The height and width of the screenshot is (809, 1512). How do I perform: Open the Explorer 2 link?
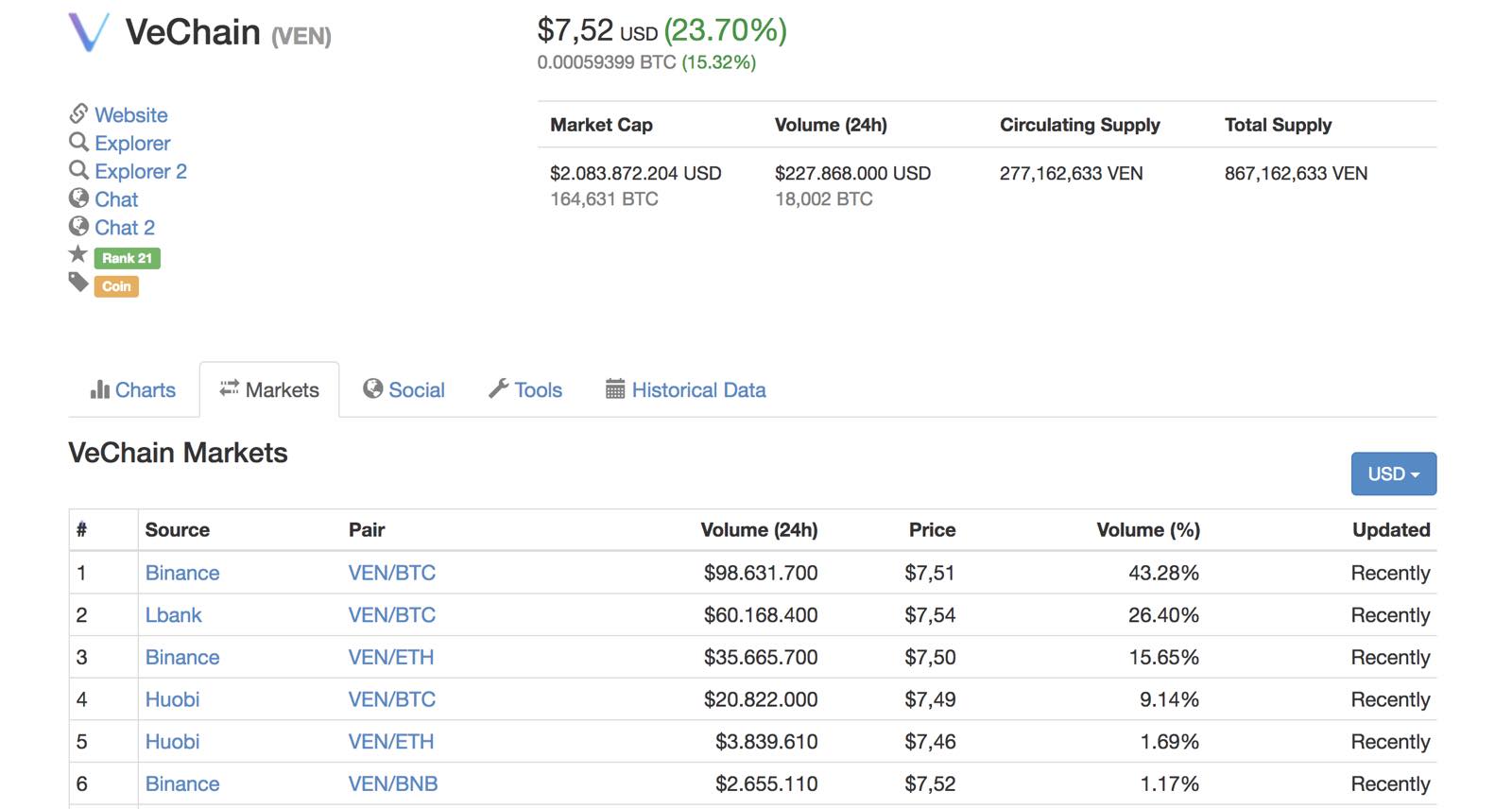coord(141,172)
